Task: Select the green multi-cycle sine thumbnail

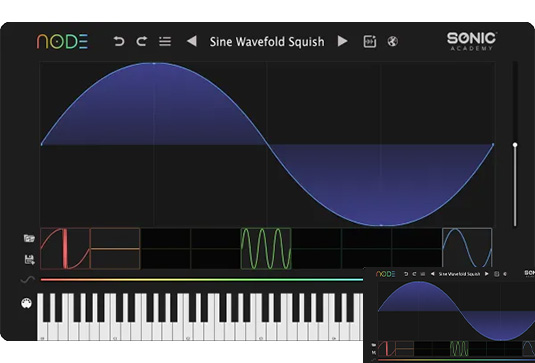Action: point(266,249)
